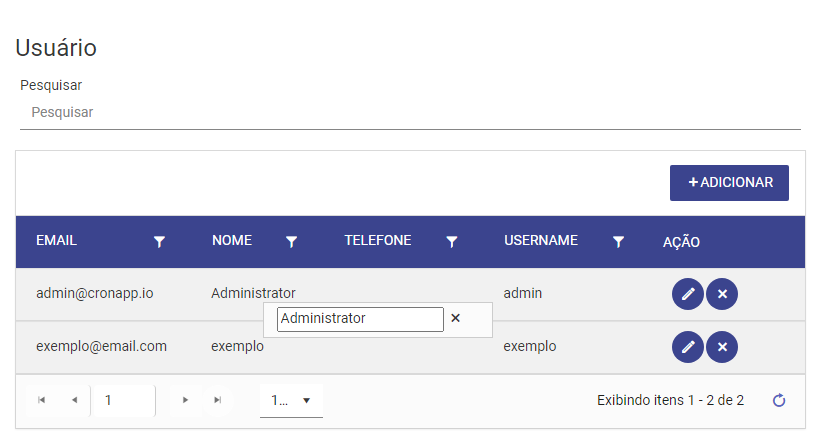Go to the previous page
Screen dimensions: 821x444
74,400
